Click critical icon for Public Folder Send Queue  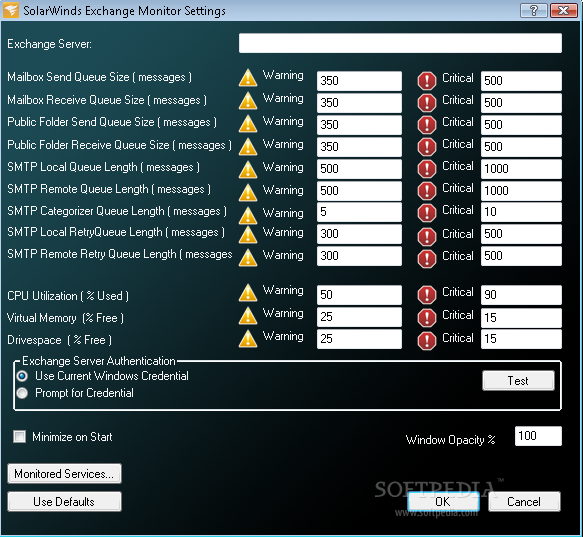point(427,125)
